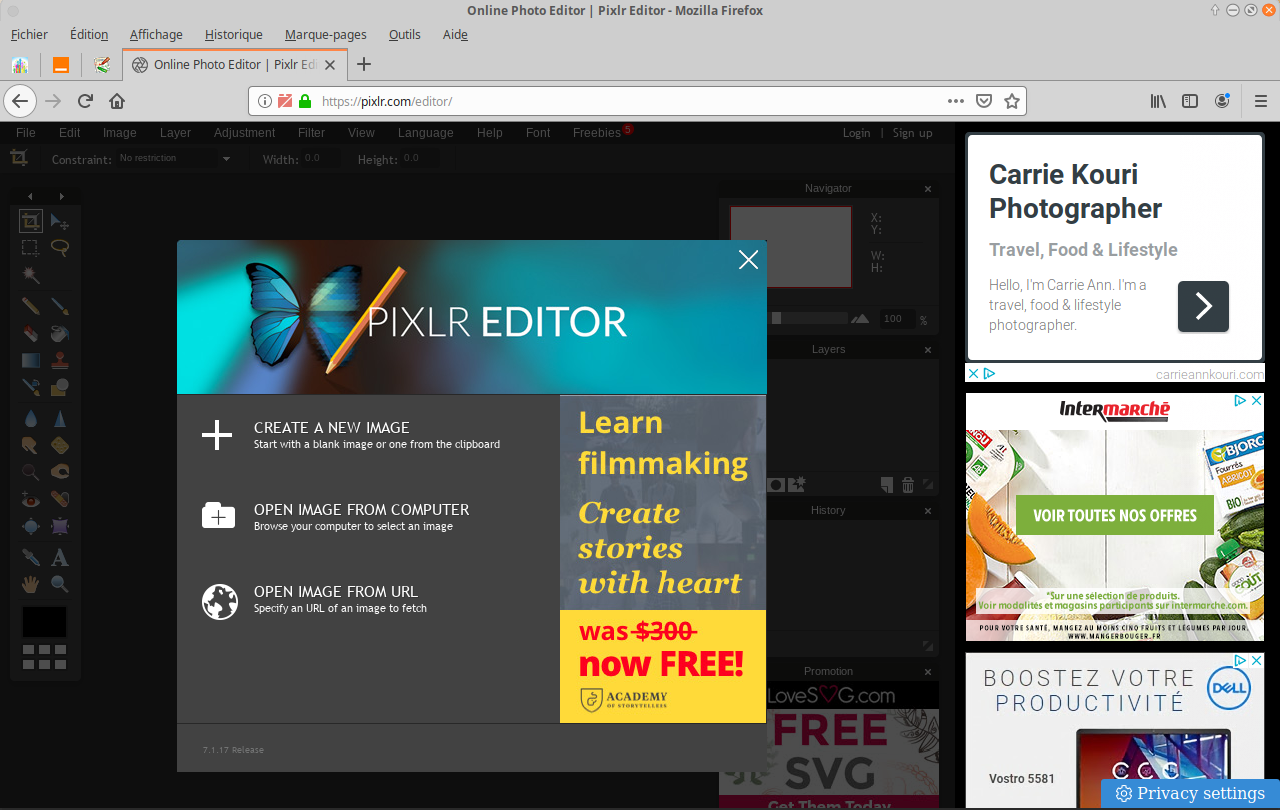Close the Layers panel
Screen dimensions: 1280x810
point(928,350)
